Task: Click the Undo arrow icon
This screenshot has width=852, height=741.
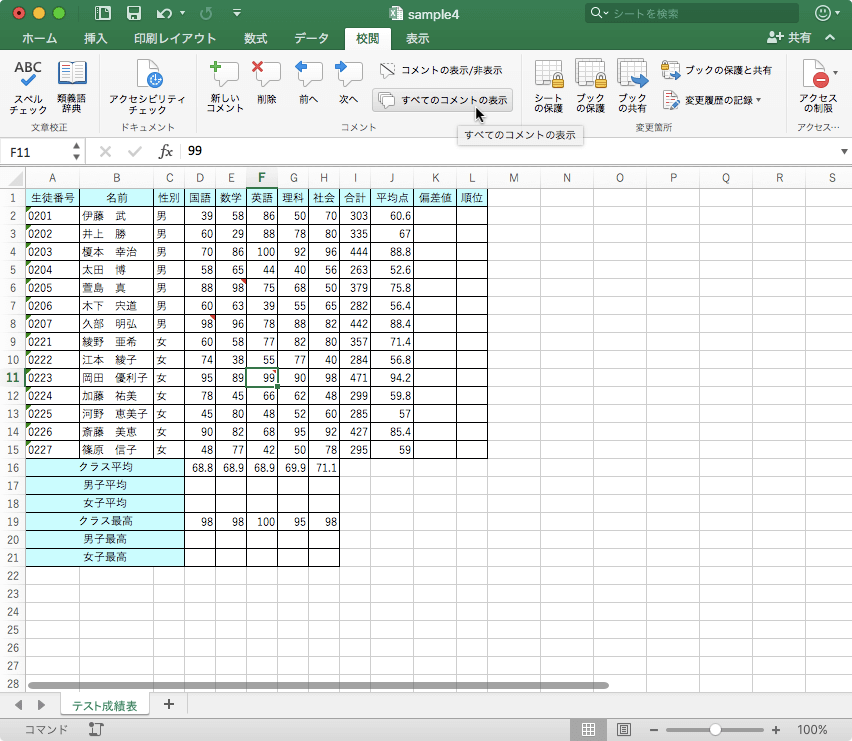Action: [x=164, y=13]
